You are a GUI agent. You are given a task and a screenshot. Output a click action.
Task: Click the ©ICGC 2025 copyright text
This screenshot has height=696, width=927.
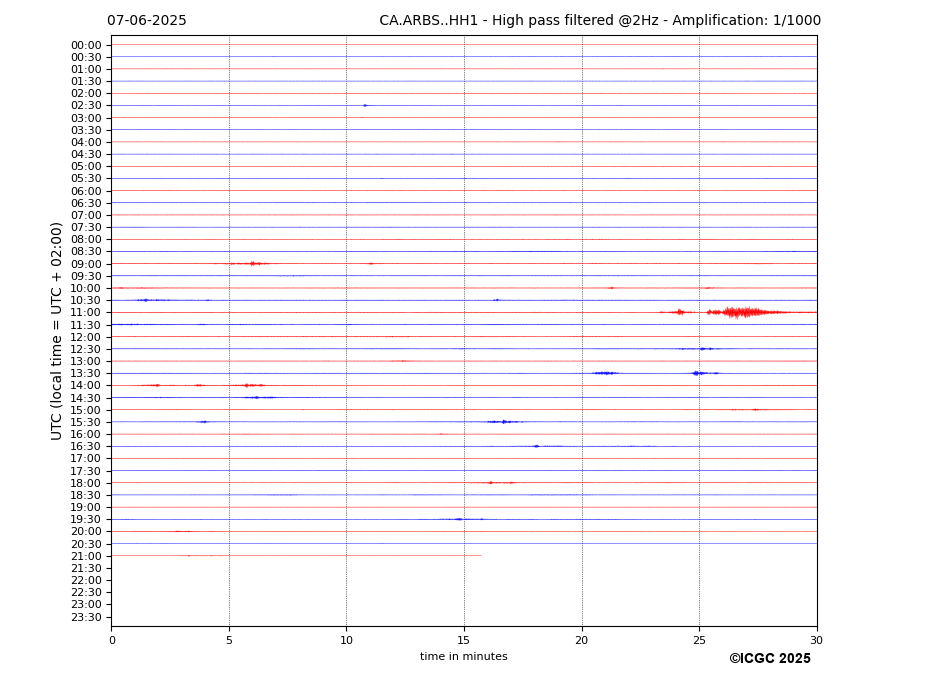click(770, 658)
